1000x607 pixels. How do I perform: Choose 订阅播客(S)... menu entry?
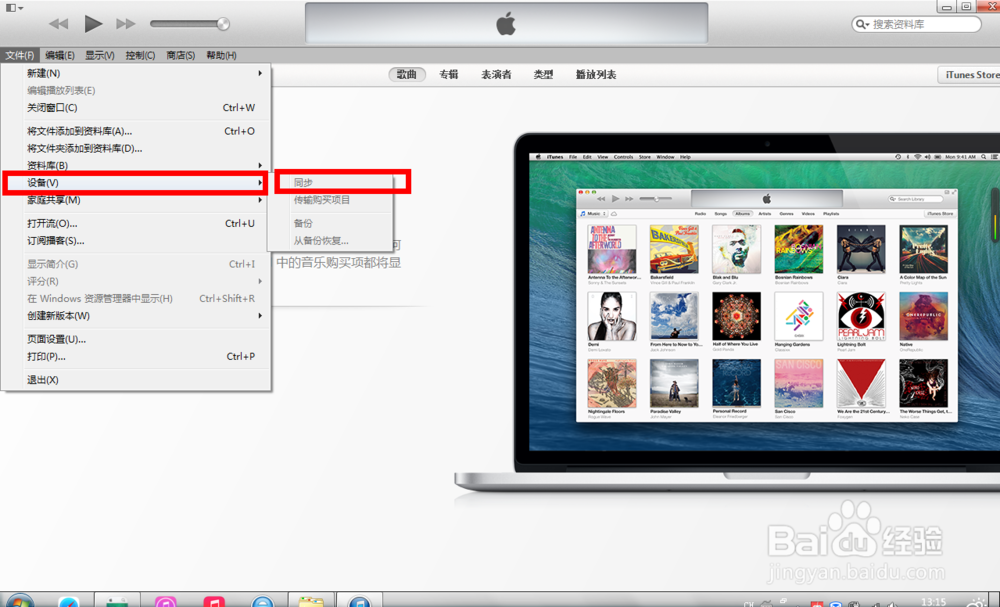tap(136, 241)
